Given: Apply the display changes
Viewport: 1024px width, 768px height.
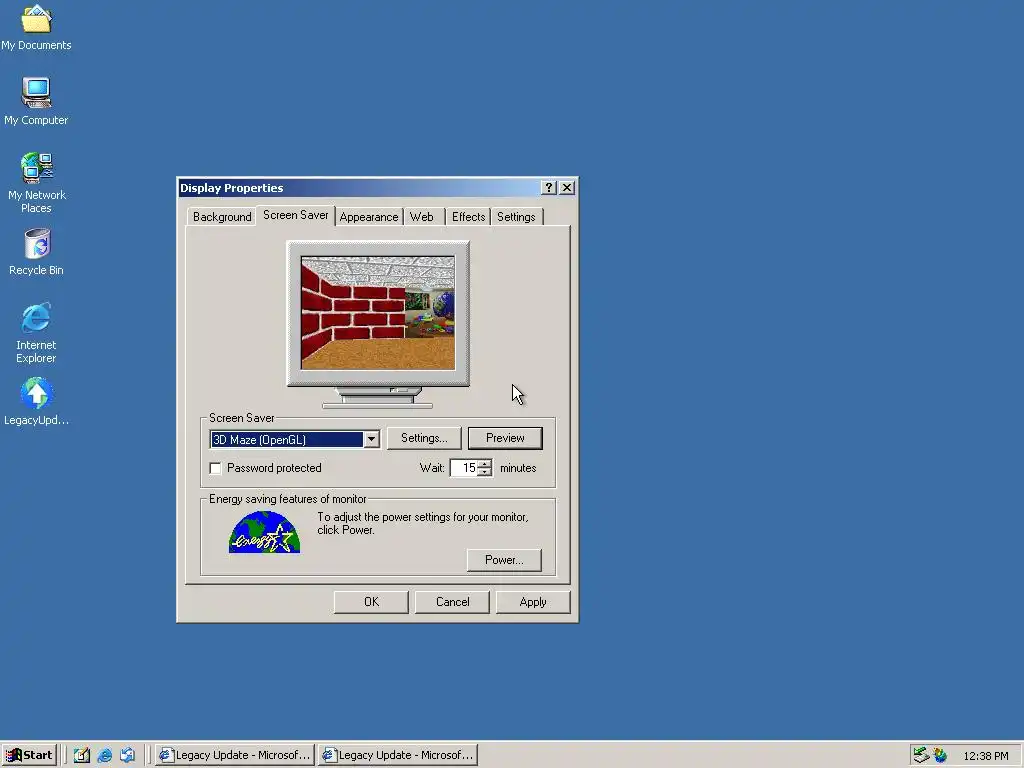Looking at the screenshot, I should point(533,602).
